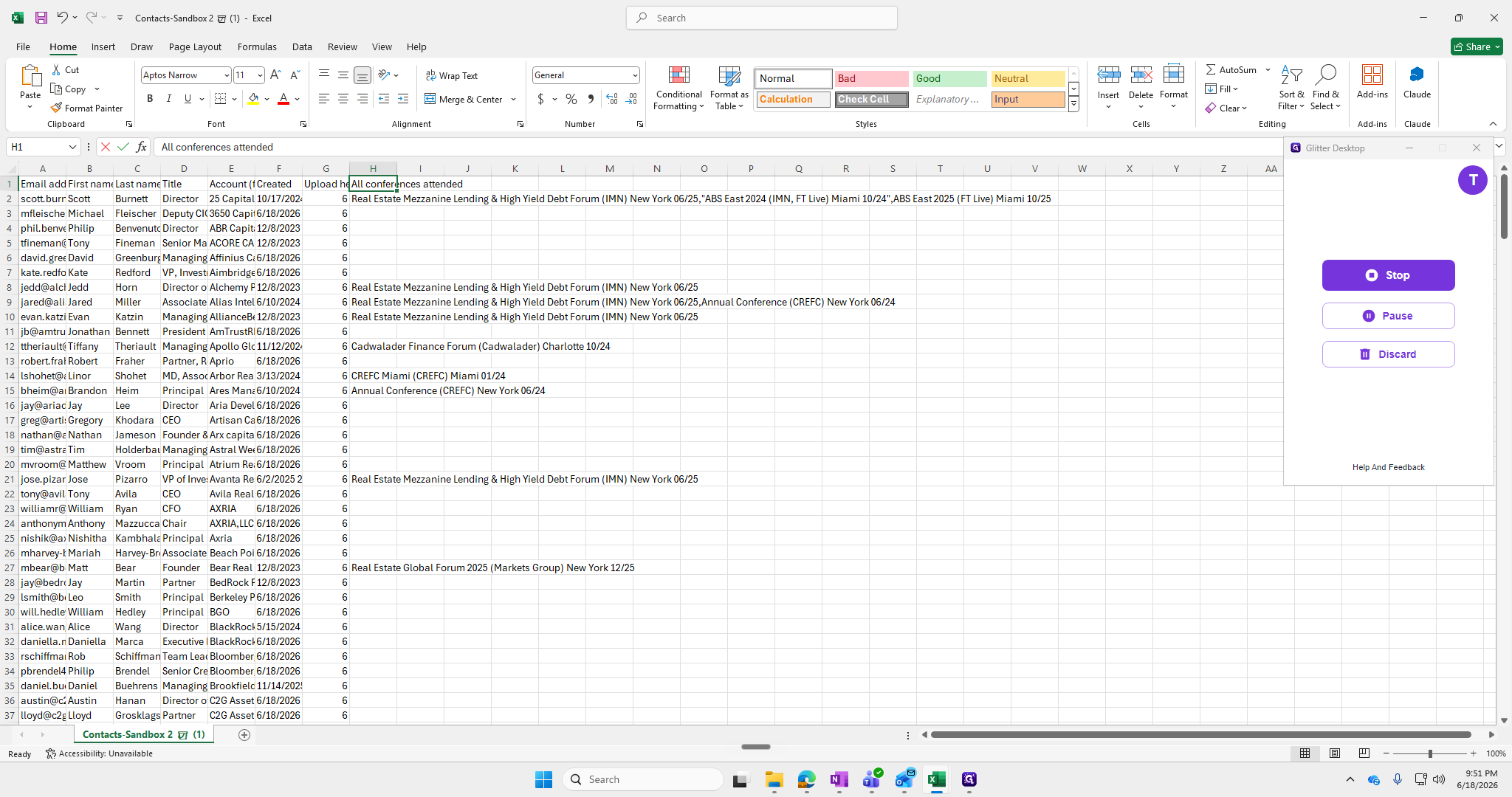Click the Cut scissors icon
1512x797 pixels.
coord(57,69)
